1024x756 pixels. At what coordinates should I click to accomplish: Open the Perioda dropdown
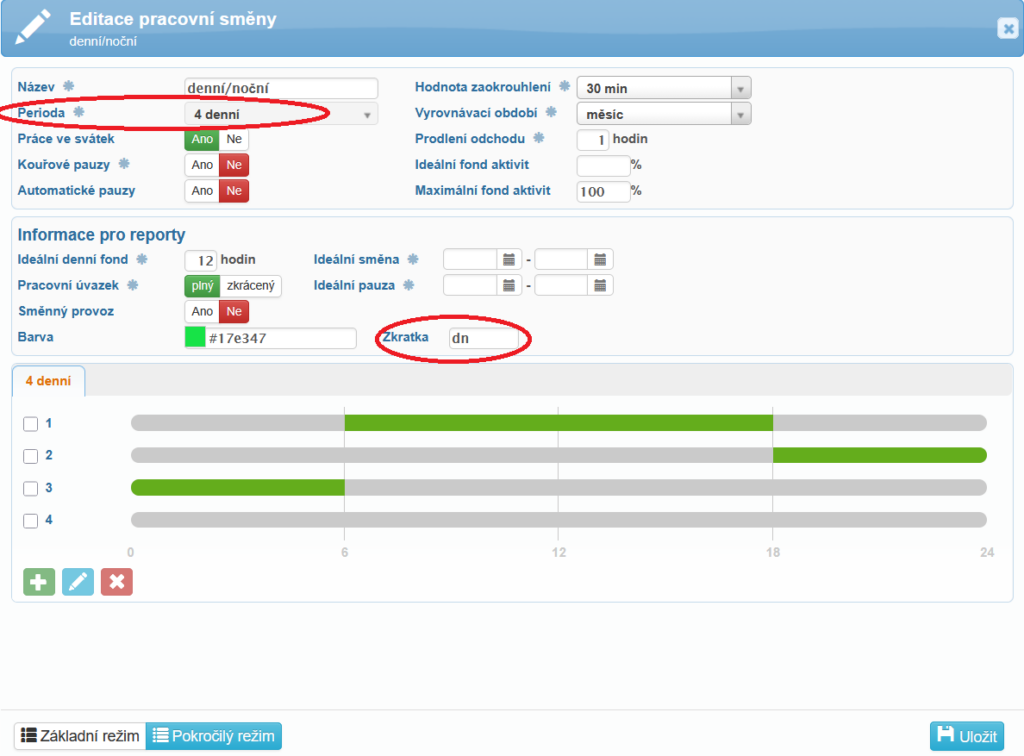280,114
